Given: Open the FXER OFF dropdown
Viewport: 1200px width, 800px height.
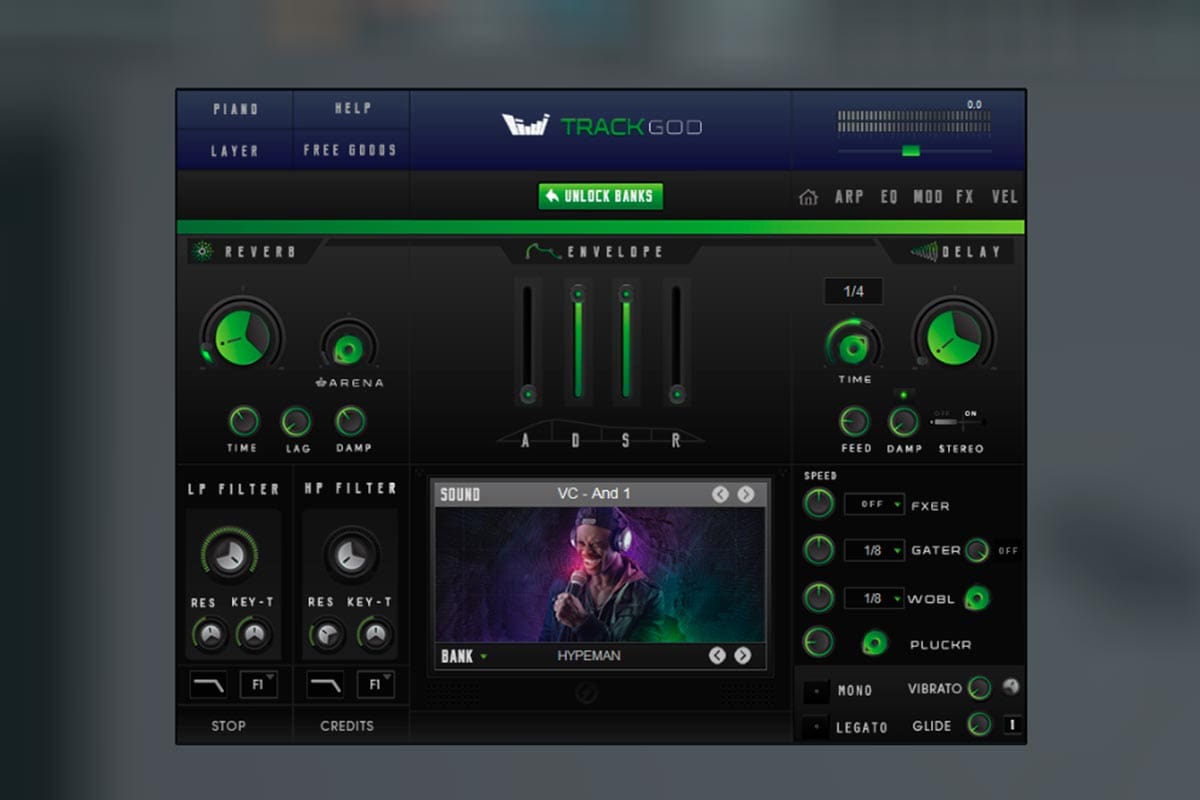Looking at the screenshot, I should click(x=873, y=505).
